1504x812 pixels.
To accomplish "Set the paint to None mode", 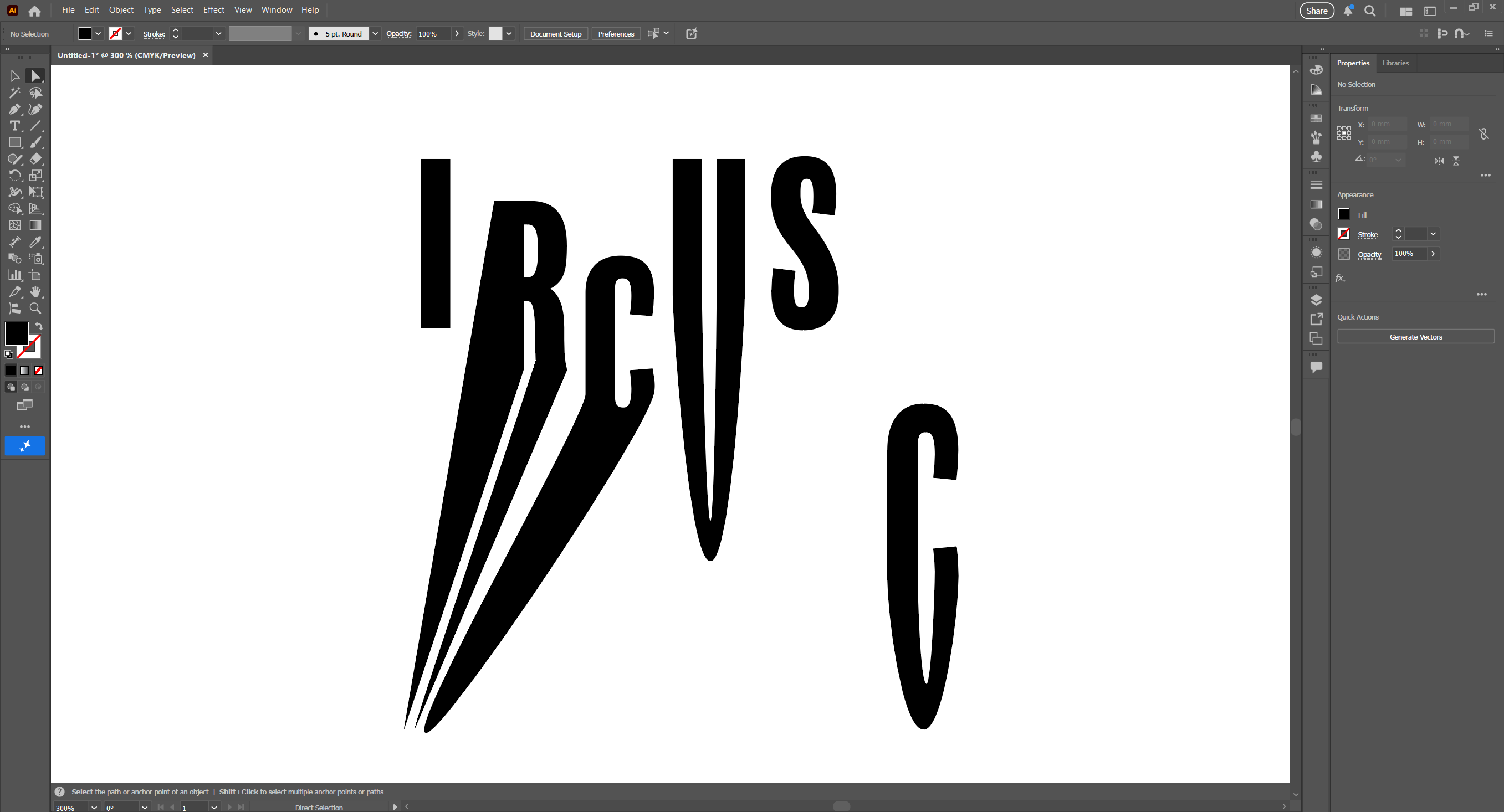I will click(39, 370).
